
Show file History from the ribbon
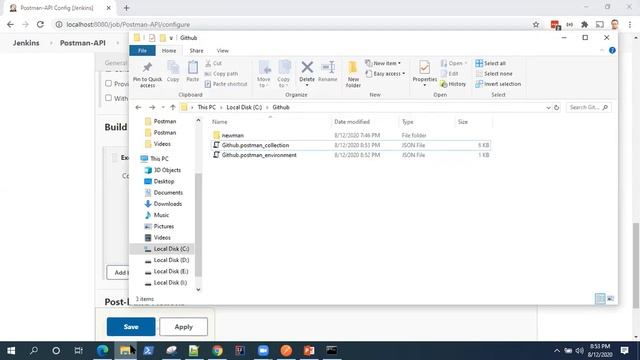pyautogui.click(x=453, y=84)
